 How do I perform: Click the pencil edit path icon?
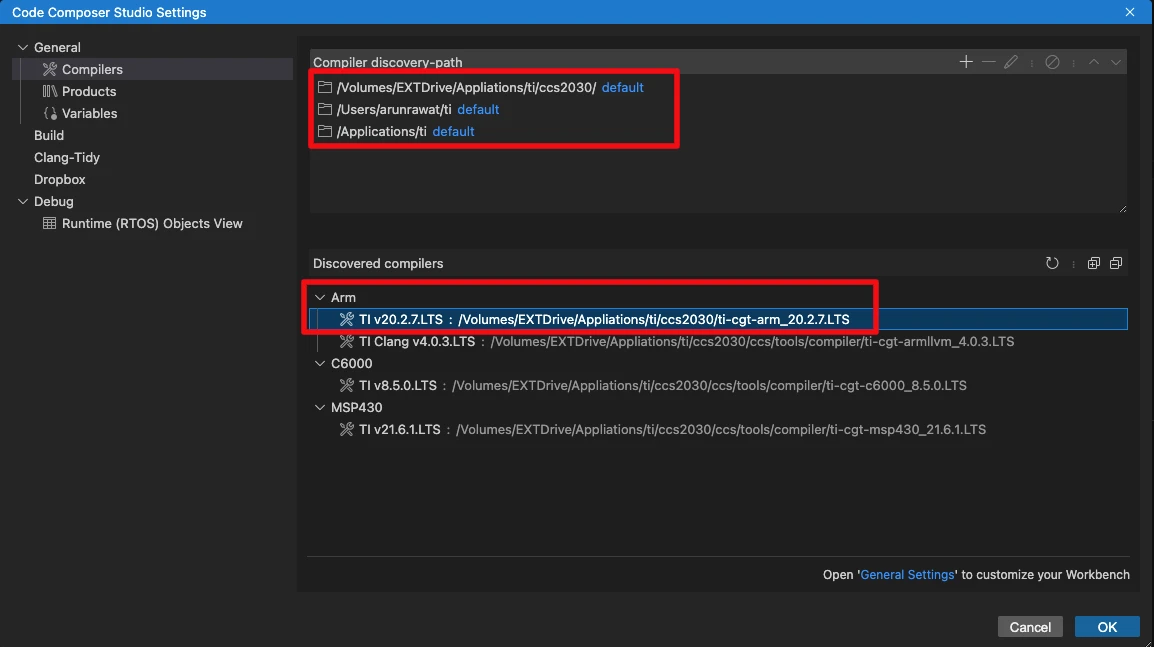pos(1011,62)
